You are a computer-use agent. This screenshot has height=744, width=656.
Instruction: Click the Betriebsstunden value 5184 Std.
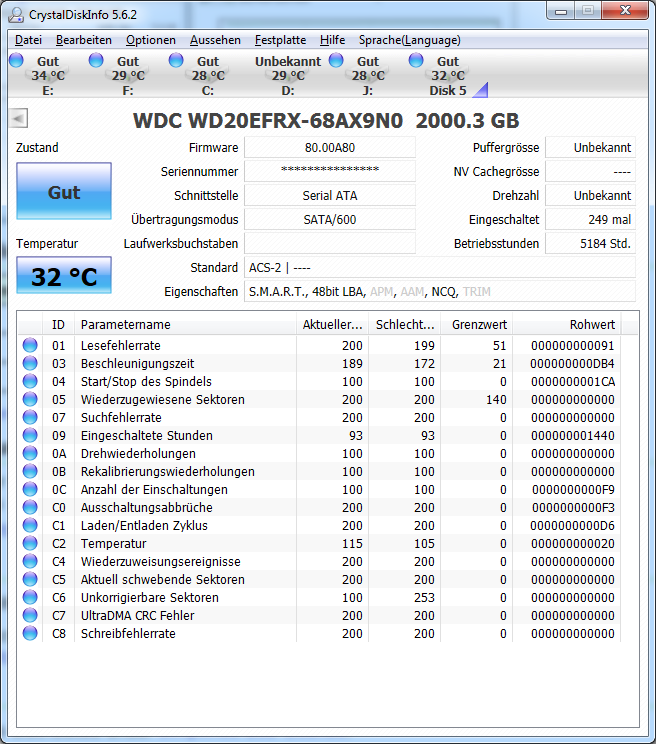point(591,243)
